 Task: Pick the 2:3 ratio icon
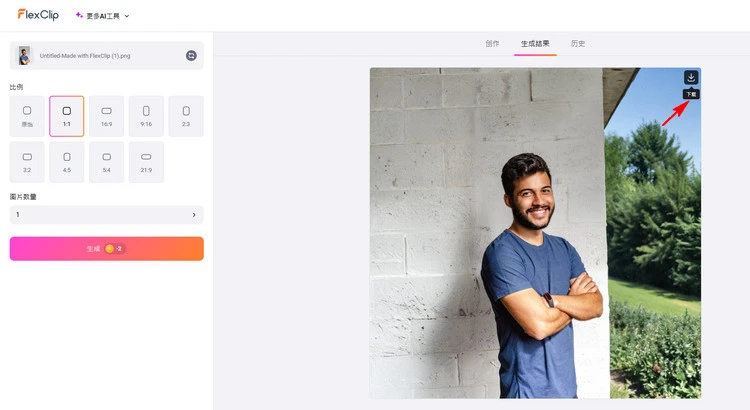(x=186, y=116)
